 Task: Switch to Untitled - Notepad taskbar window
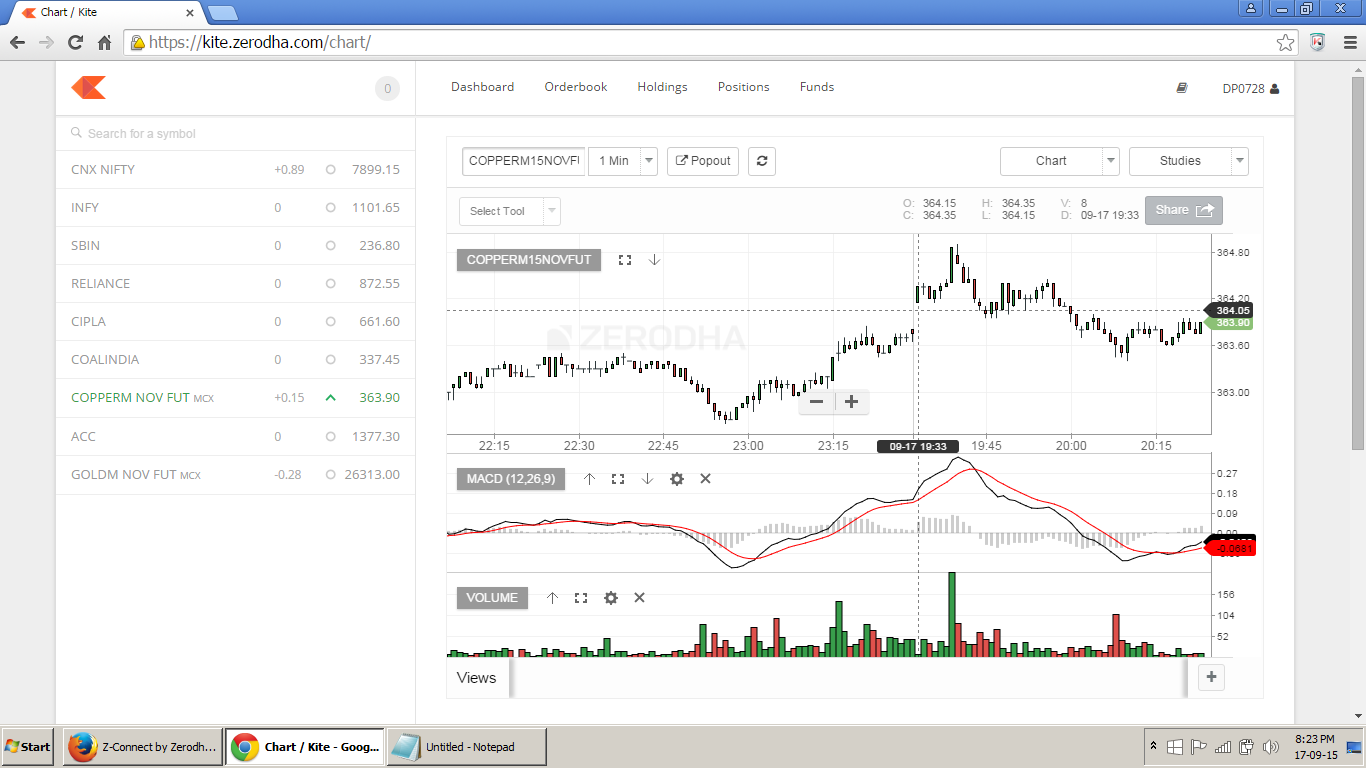pyautogui.click(x=466, y=747)
